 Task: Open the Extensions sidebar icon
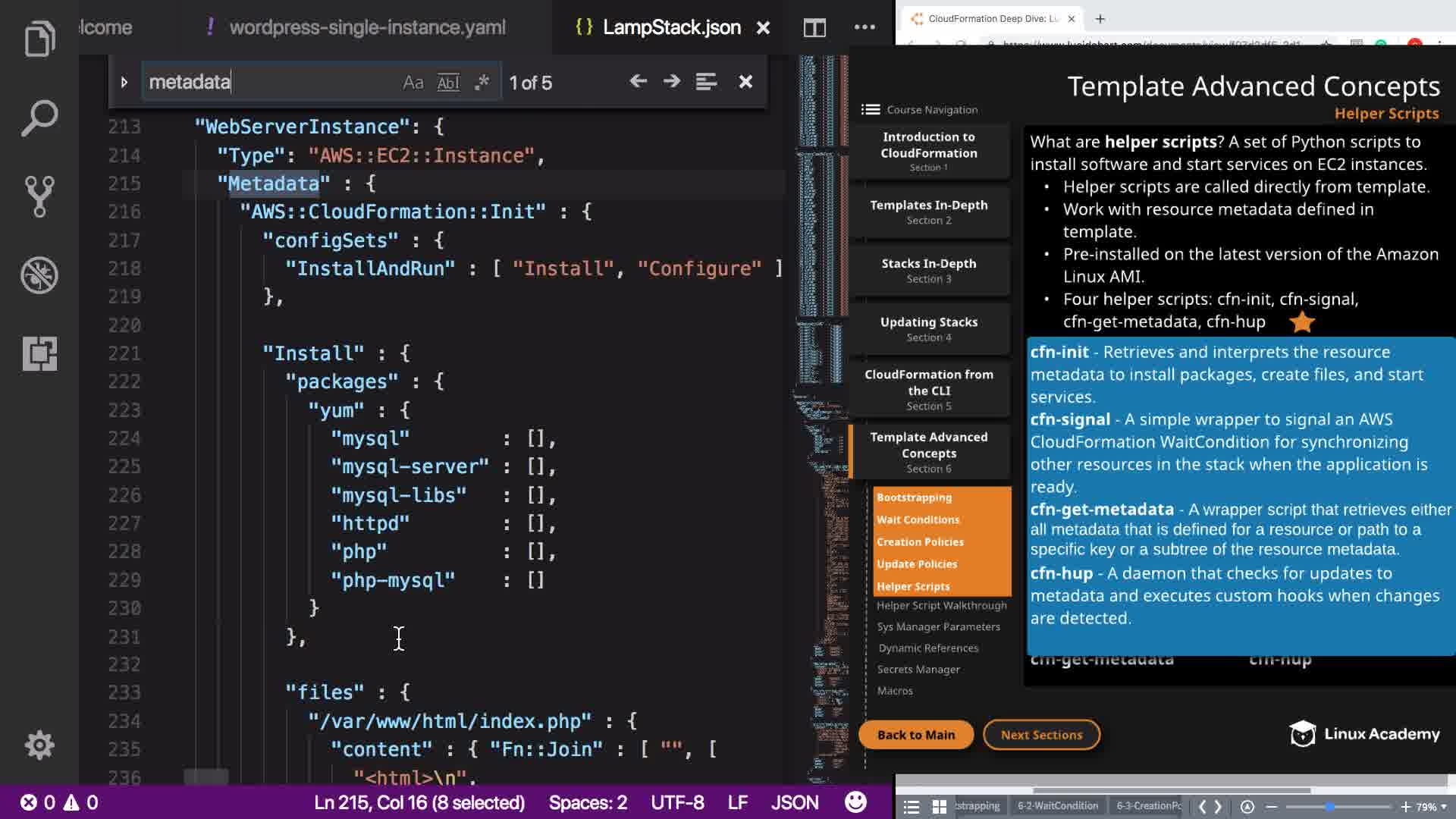39,353
